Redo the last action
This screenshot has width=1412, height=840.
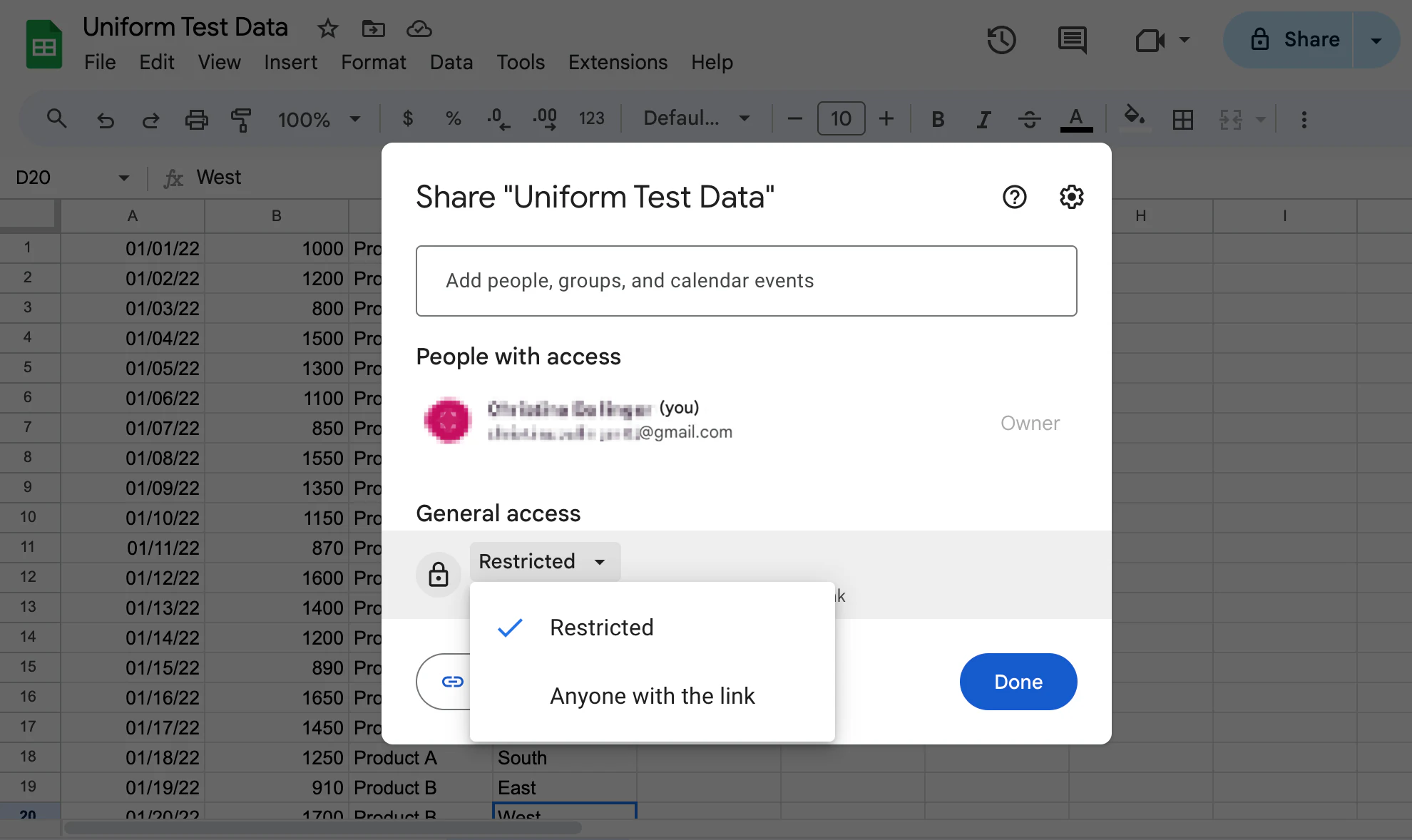coord(150,120)
